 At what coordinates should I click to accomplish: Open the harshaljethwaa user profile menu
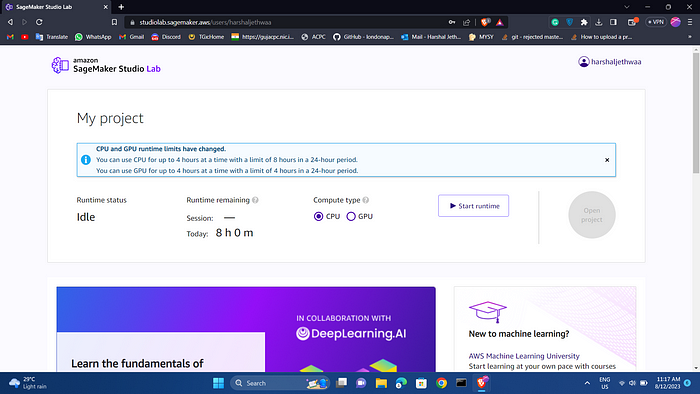[609, 62]
